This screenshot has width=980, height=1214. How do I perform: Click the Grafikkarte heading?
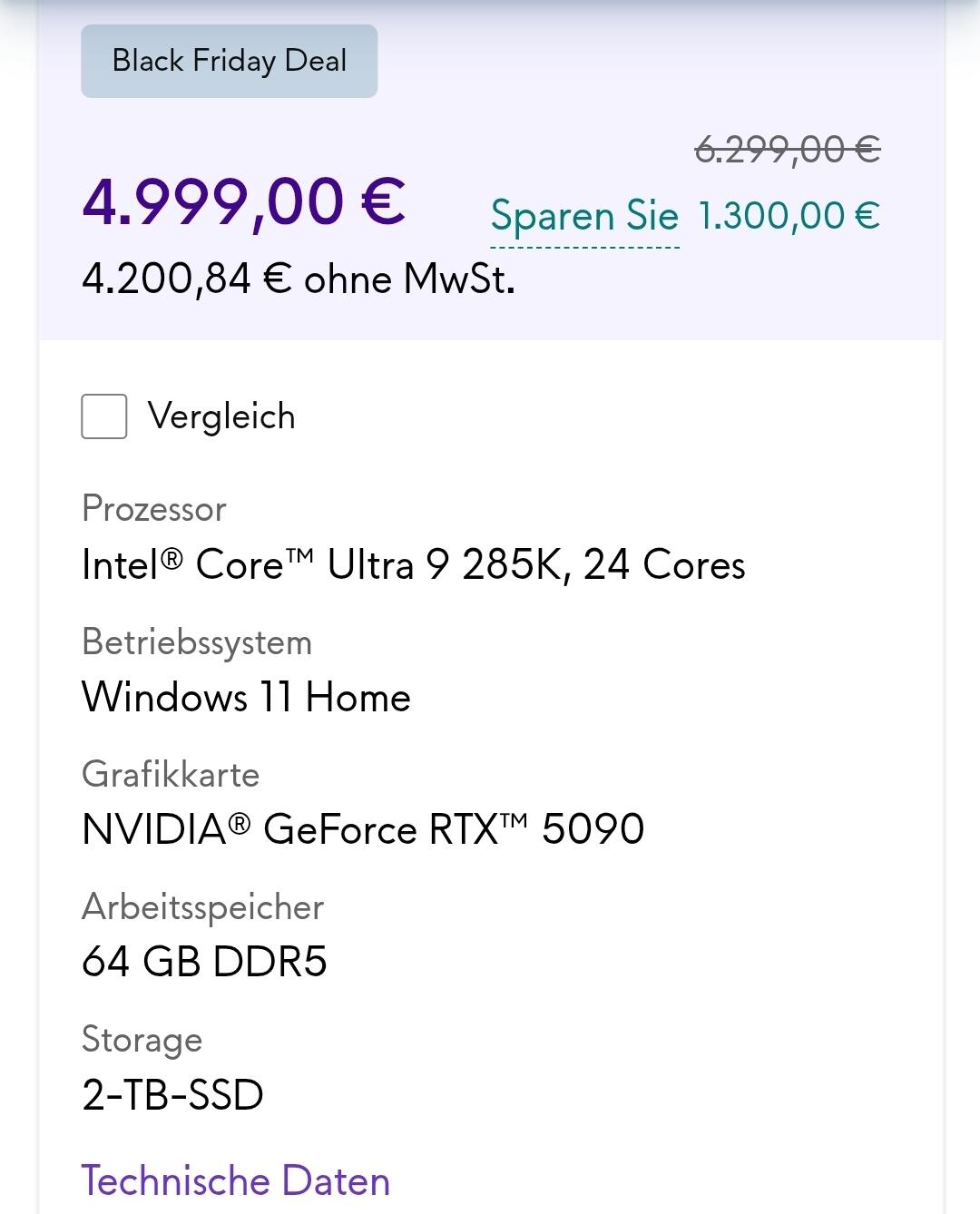tap(171, 775)
